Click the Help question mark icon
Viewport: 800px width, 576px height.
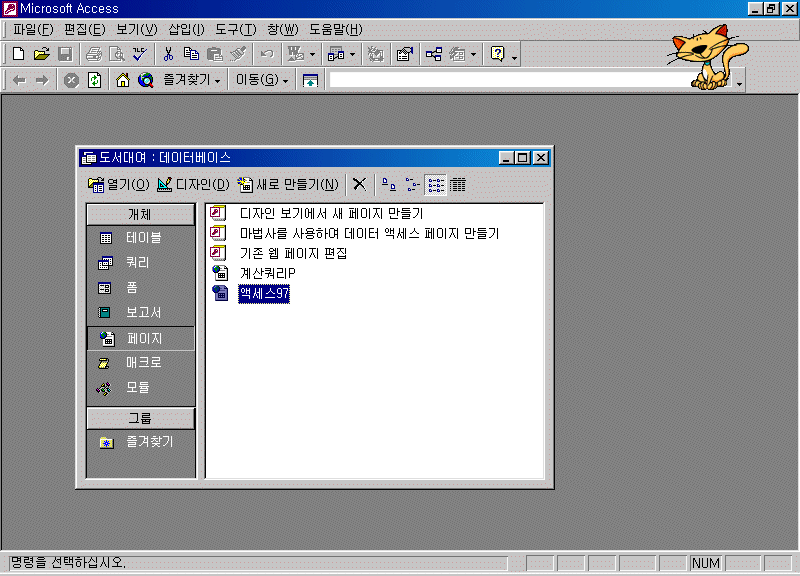[x=497, y=54]
